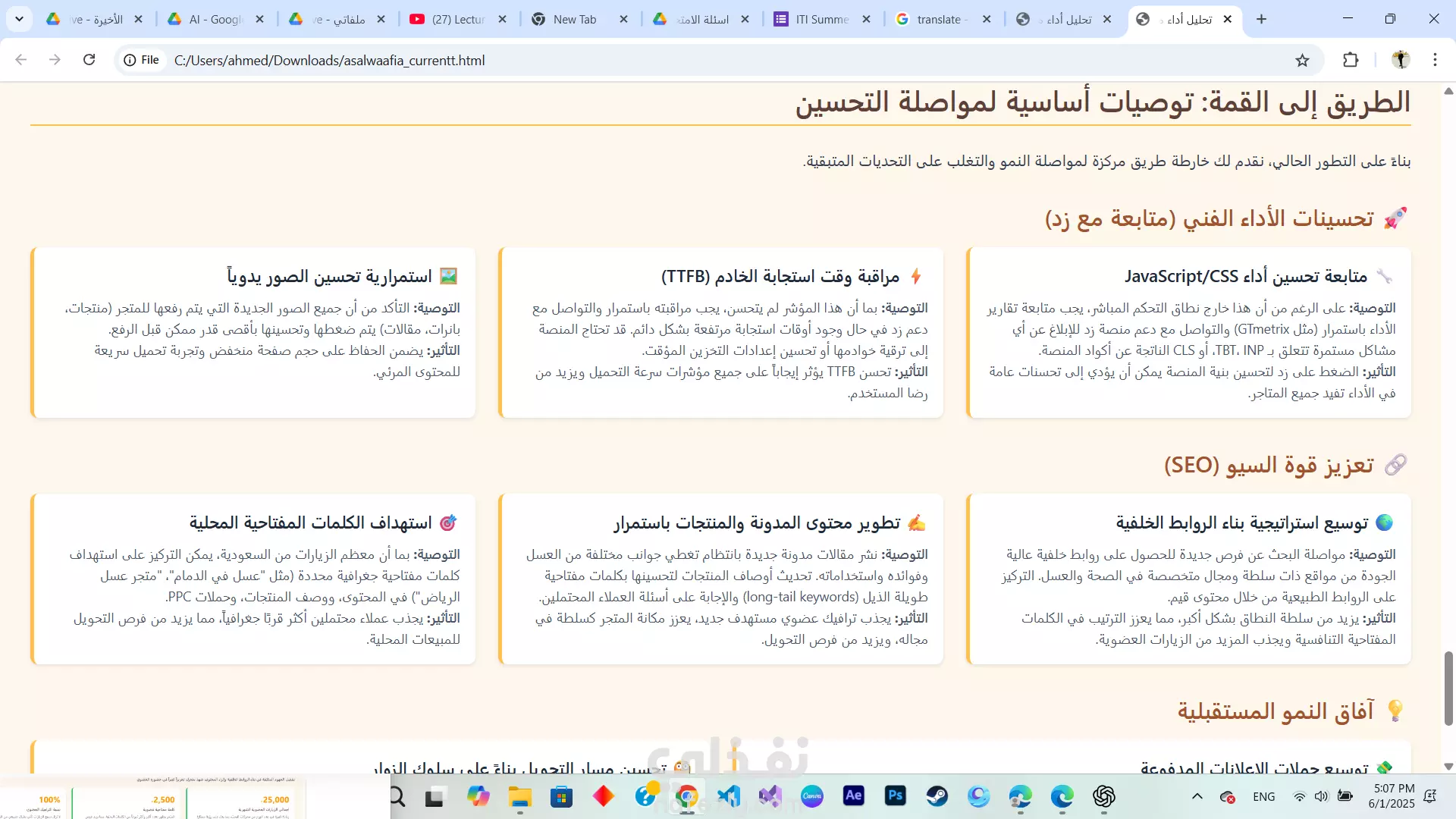Show hidden system tray icons
This screenshot has width=1456, height=819.
[1197, 796]
